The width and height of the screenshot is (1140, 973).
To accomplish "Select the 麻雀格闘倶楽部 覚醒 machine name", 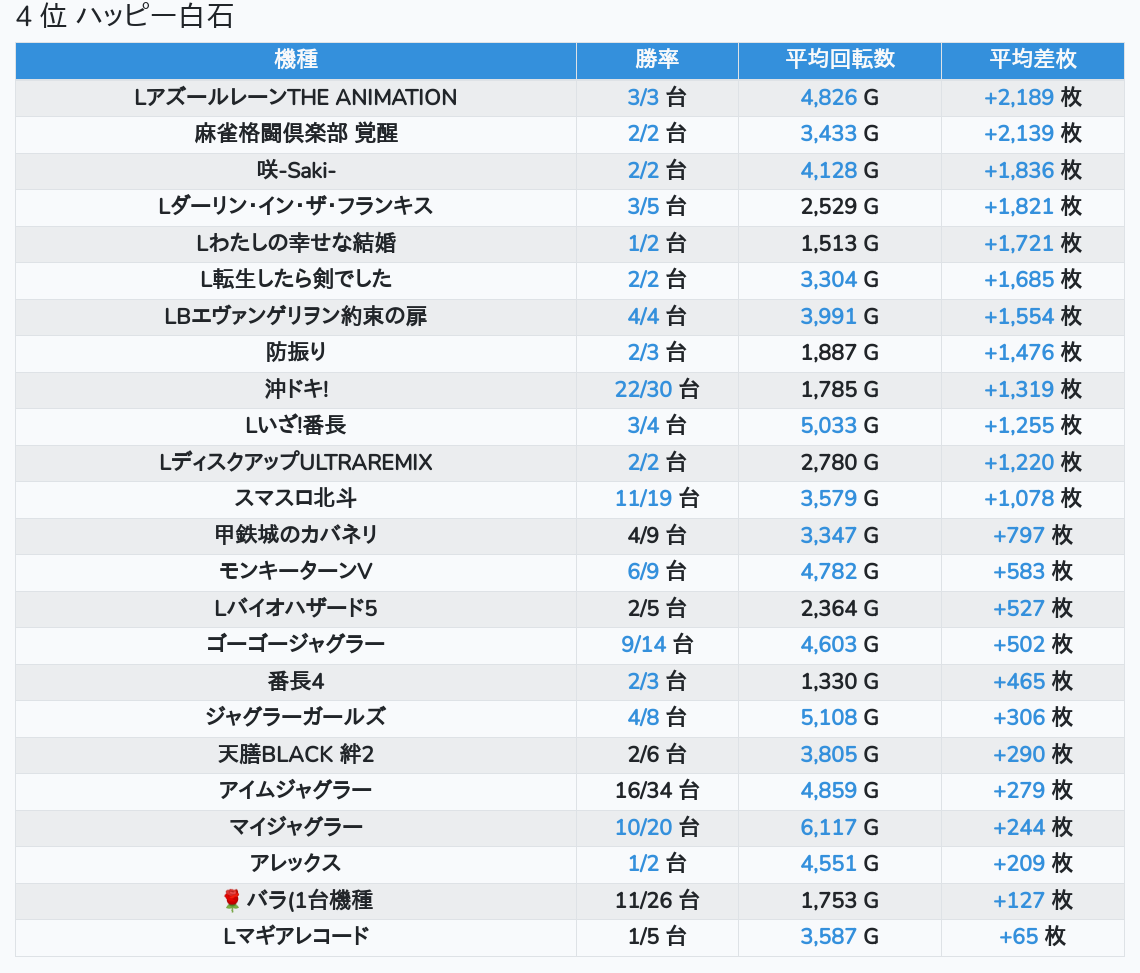I will [x=296, y=134].
